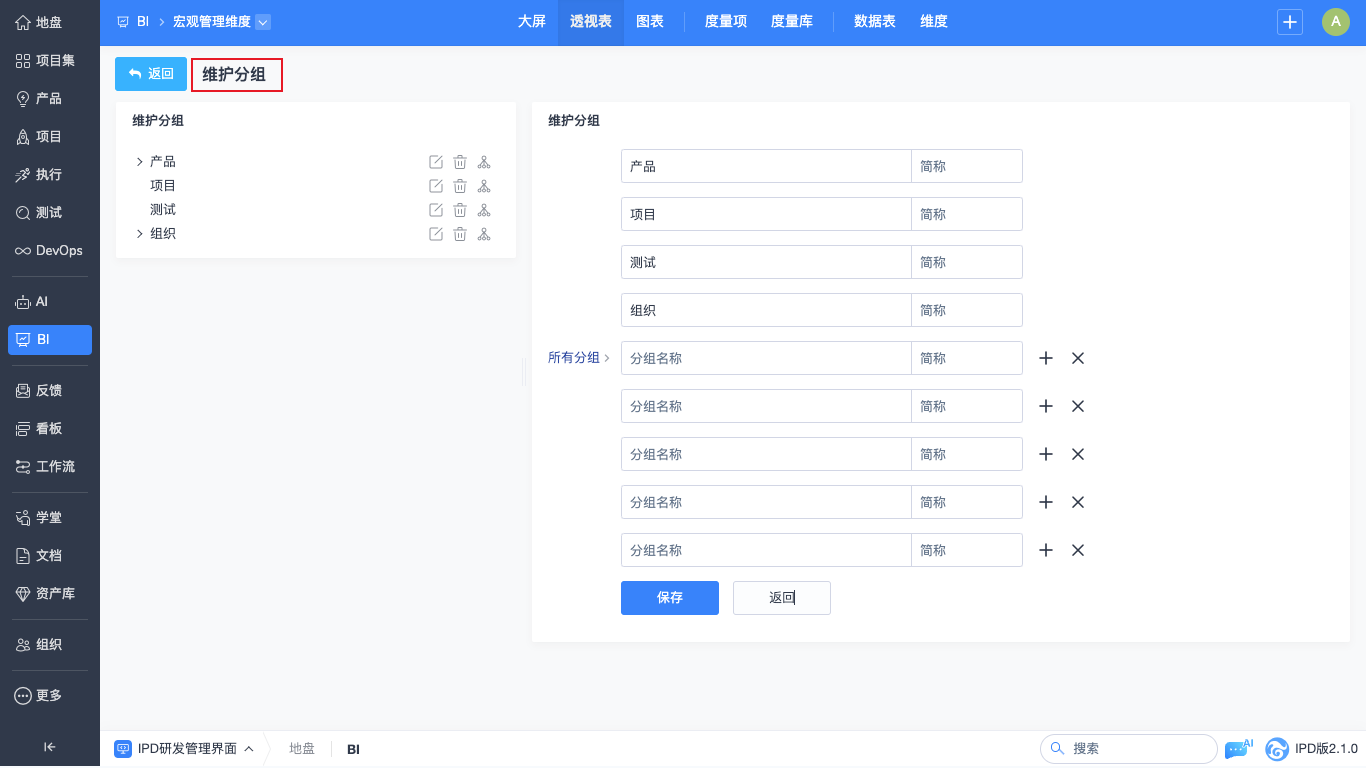Click the trash icon for 组织 group
This screenshot has width=1366, height=768.
tap(460, 234)
